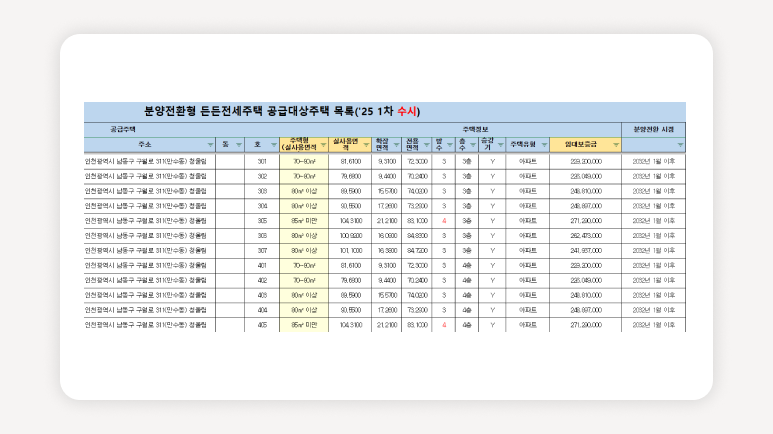Select the cell with unit number 301
Image resolution: width=773 pixels, height=434 pixels.
(x=262, y=161)
